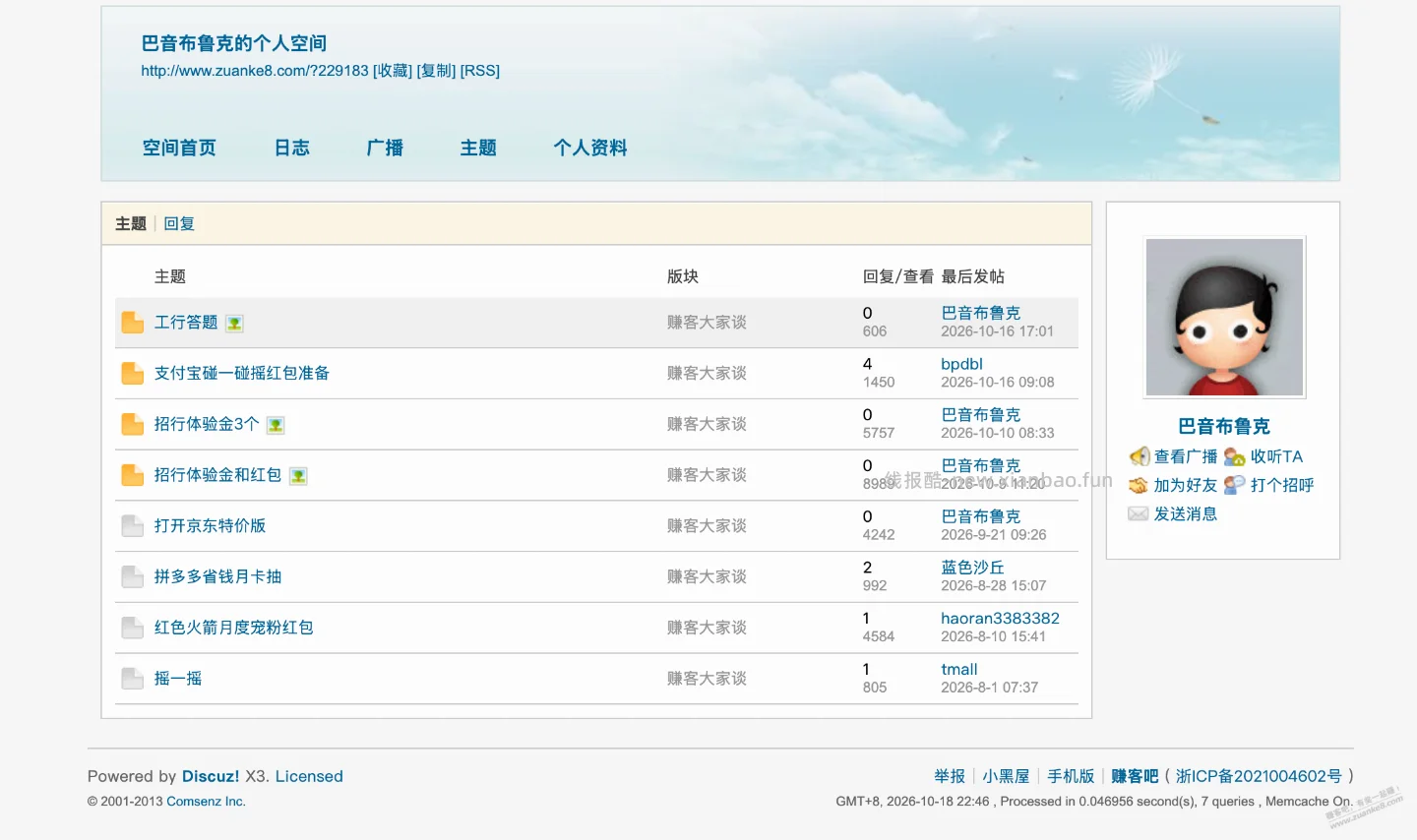Open the 浙ICP备2021004602号 registration link

[x=1259, y=776]
